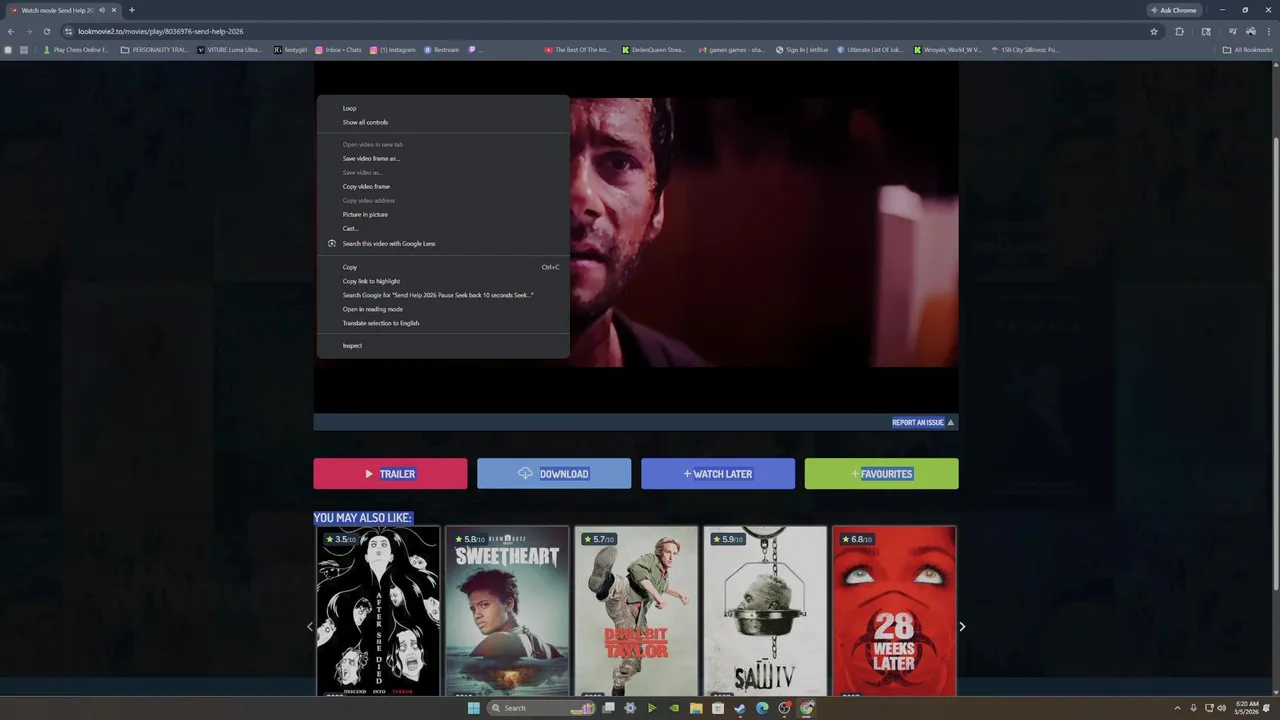Open volume control in system tray

click(x=1222, y=708)
